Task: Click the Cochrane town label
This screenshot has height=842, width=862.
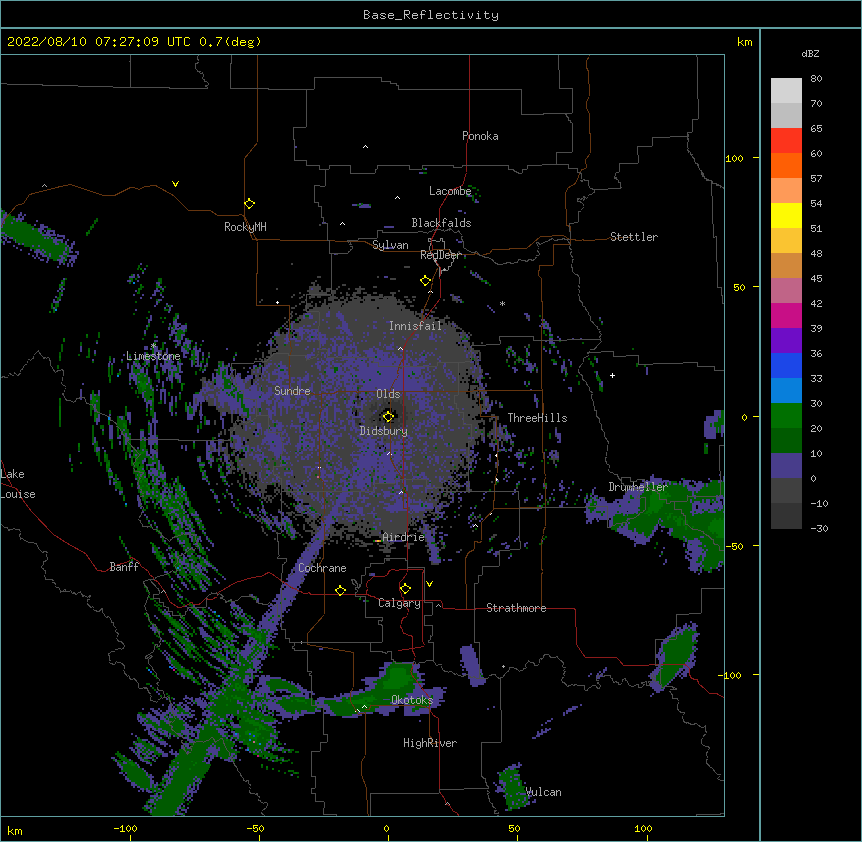Action: (x=322, y=568)
